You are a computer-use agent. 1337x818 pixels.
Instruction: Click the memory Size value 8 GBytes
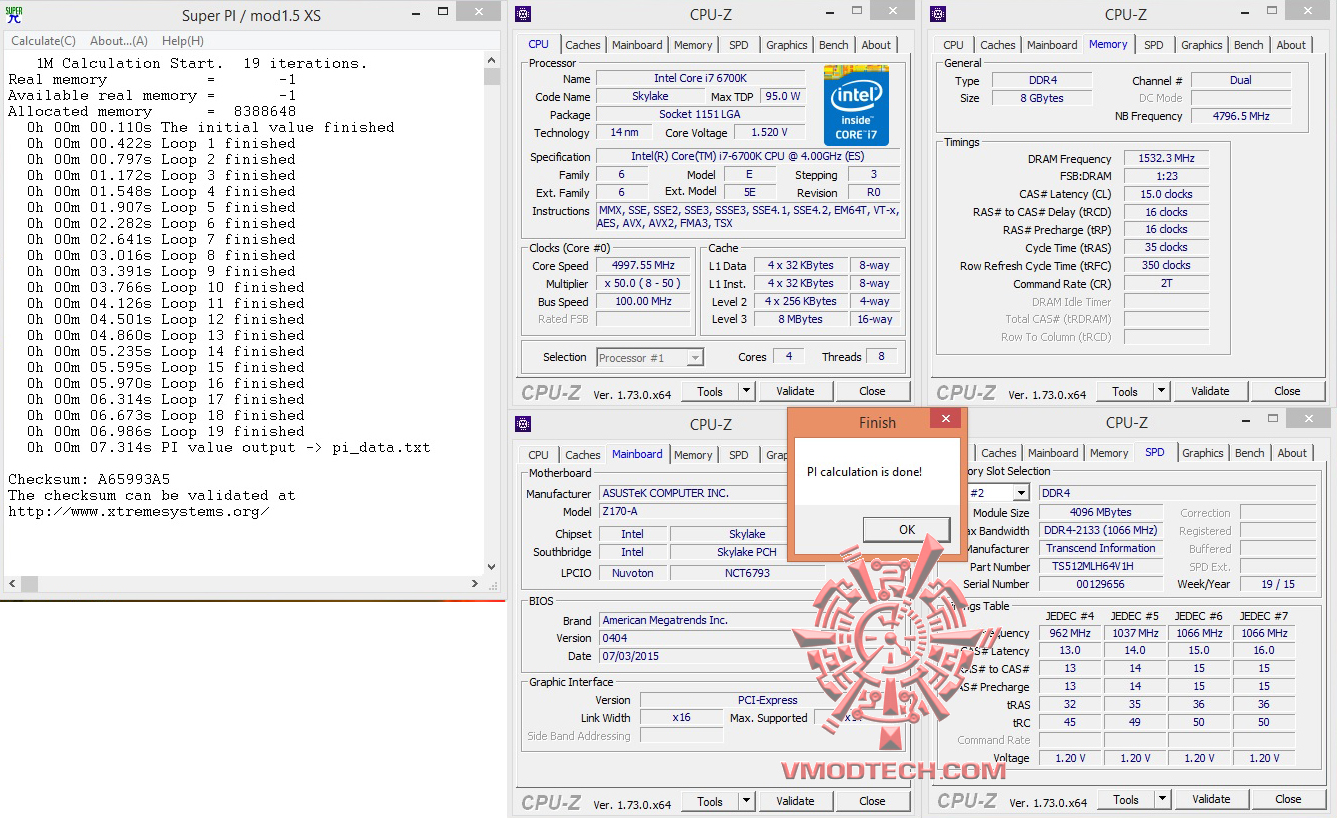(1041, 98)
